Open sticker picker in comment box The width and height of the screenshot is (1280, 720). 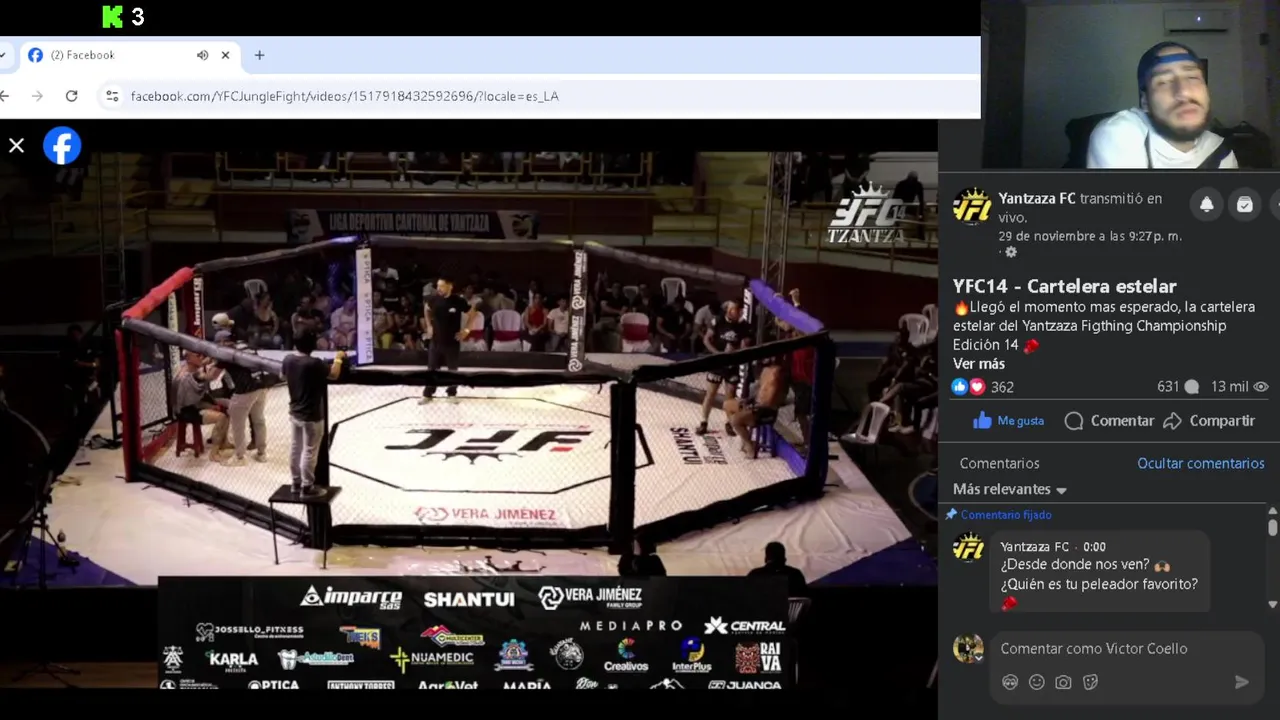[1090, 682]
